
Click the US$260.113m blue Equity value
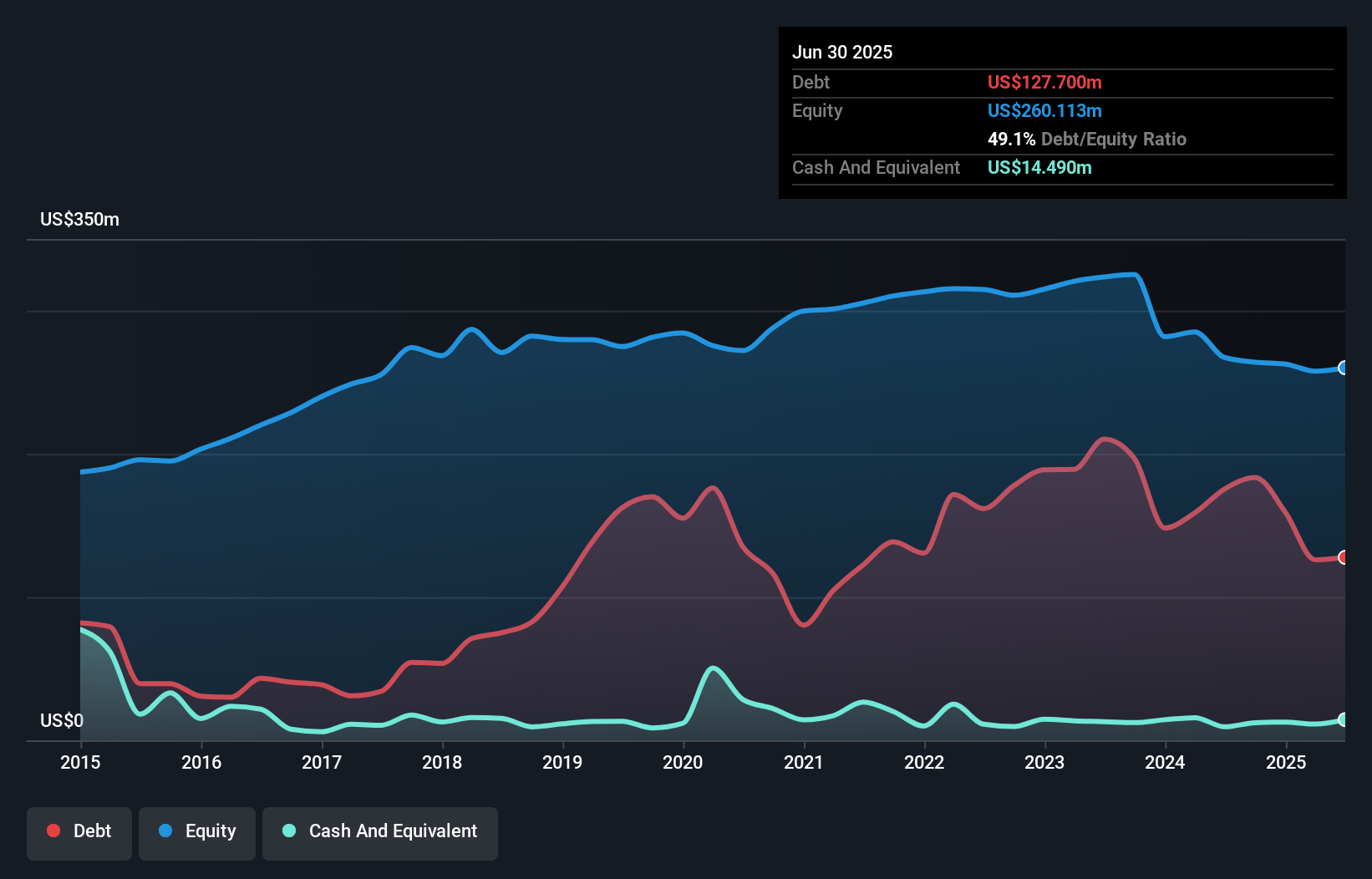(x=1044, y=110)
